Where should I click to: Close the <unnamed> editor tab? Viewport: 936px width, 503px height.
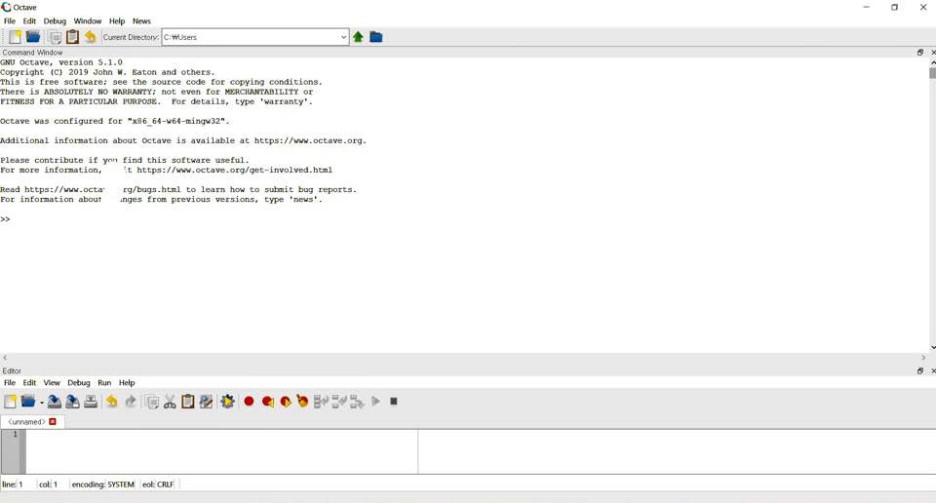53,422
